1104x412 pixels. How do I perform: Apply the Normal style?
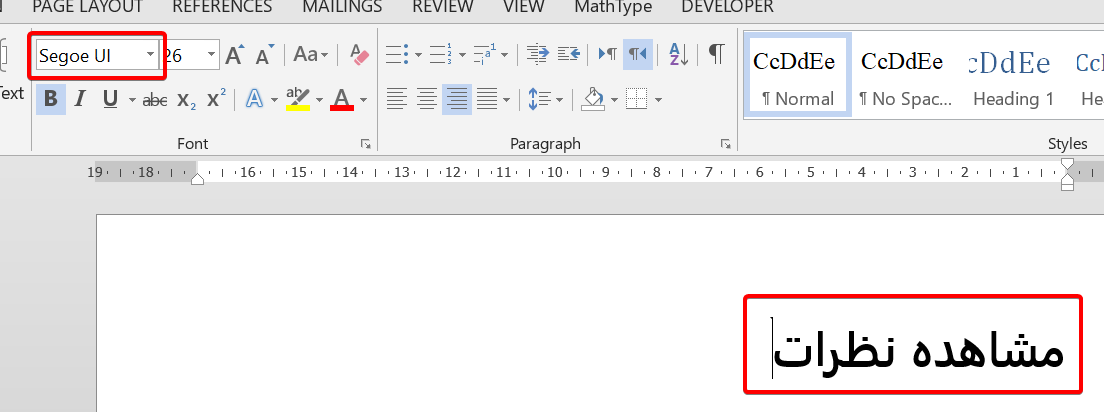pyautogui.click(x=798, y=75)
